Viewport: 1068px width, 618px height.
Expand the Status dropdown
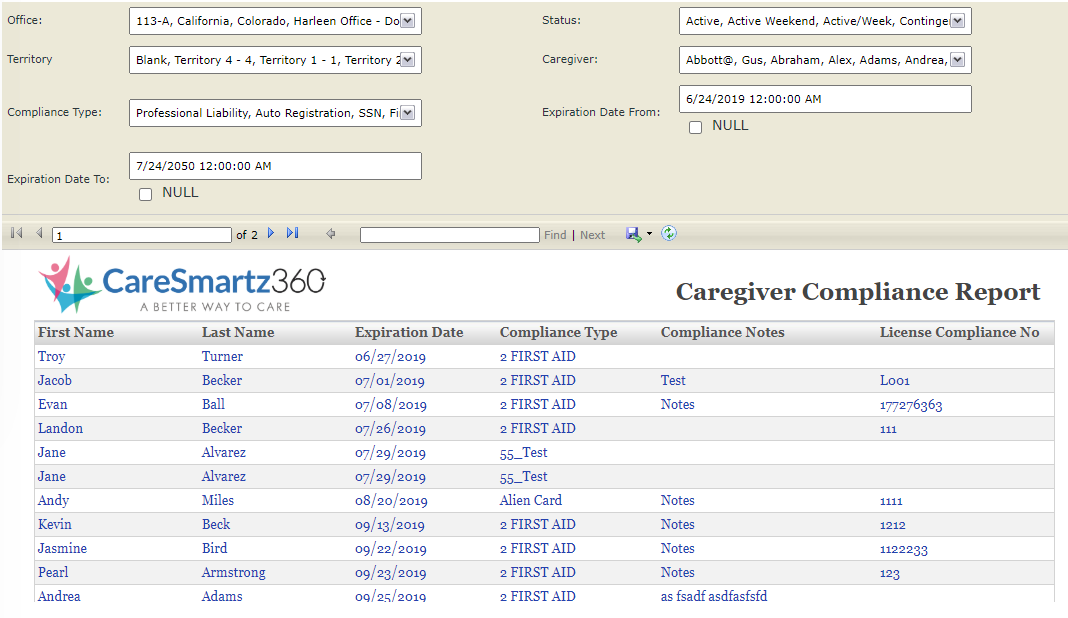point(957,21)
